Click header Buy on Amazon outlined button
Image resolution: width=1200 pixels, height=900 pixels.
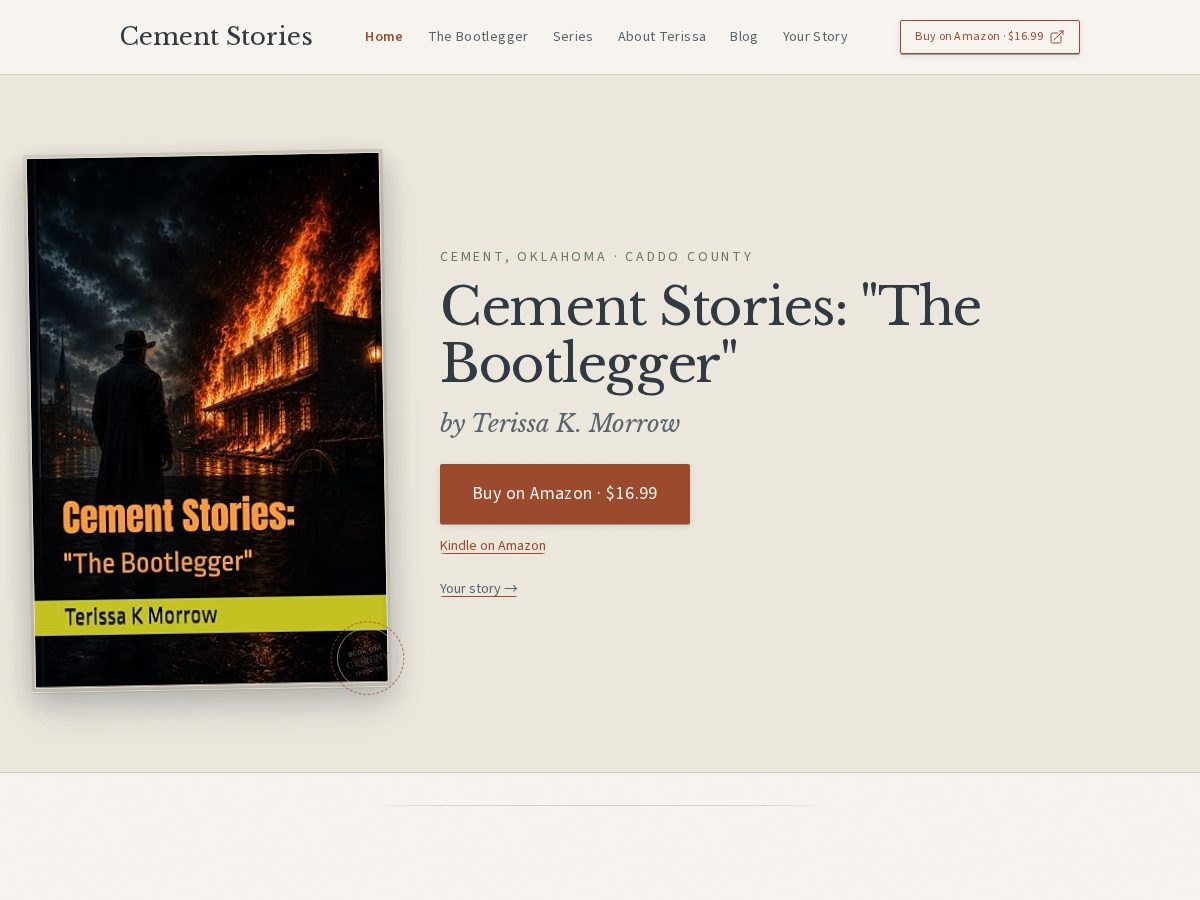tap(990, 37)
